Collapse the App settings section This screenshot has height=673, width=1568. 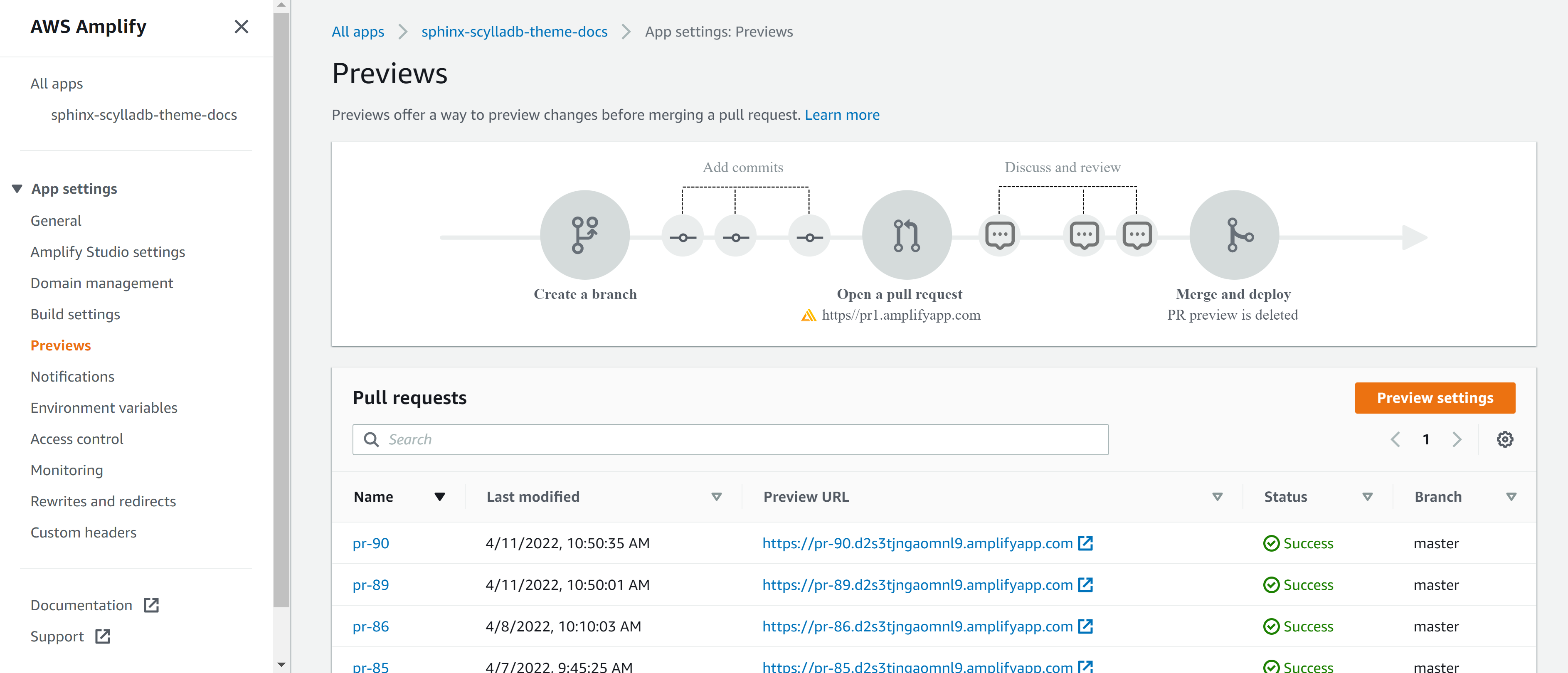point(17,189)
